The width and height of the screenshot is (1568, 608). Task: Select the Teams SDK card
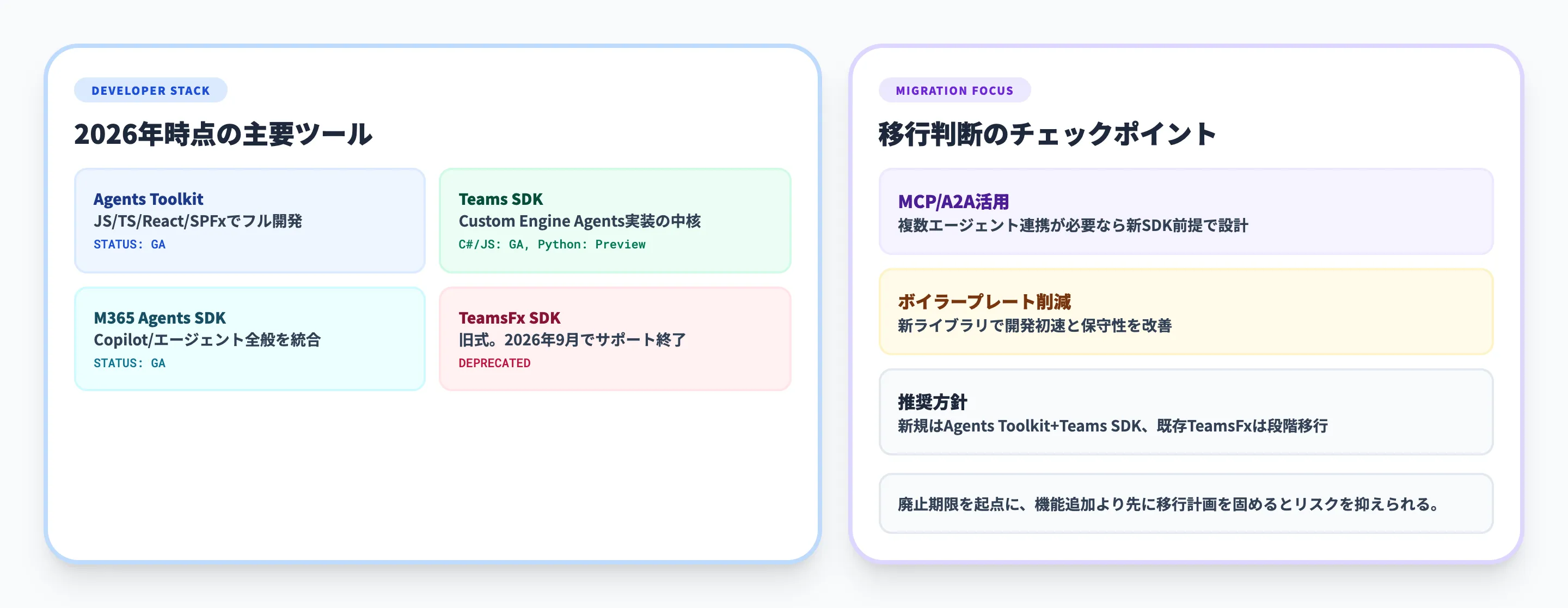coord(615,221)
